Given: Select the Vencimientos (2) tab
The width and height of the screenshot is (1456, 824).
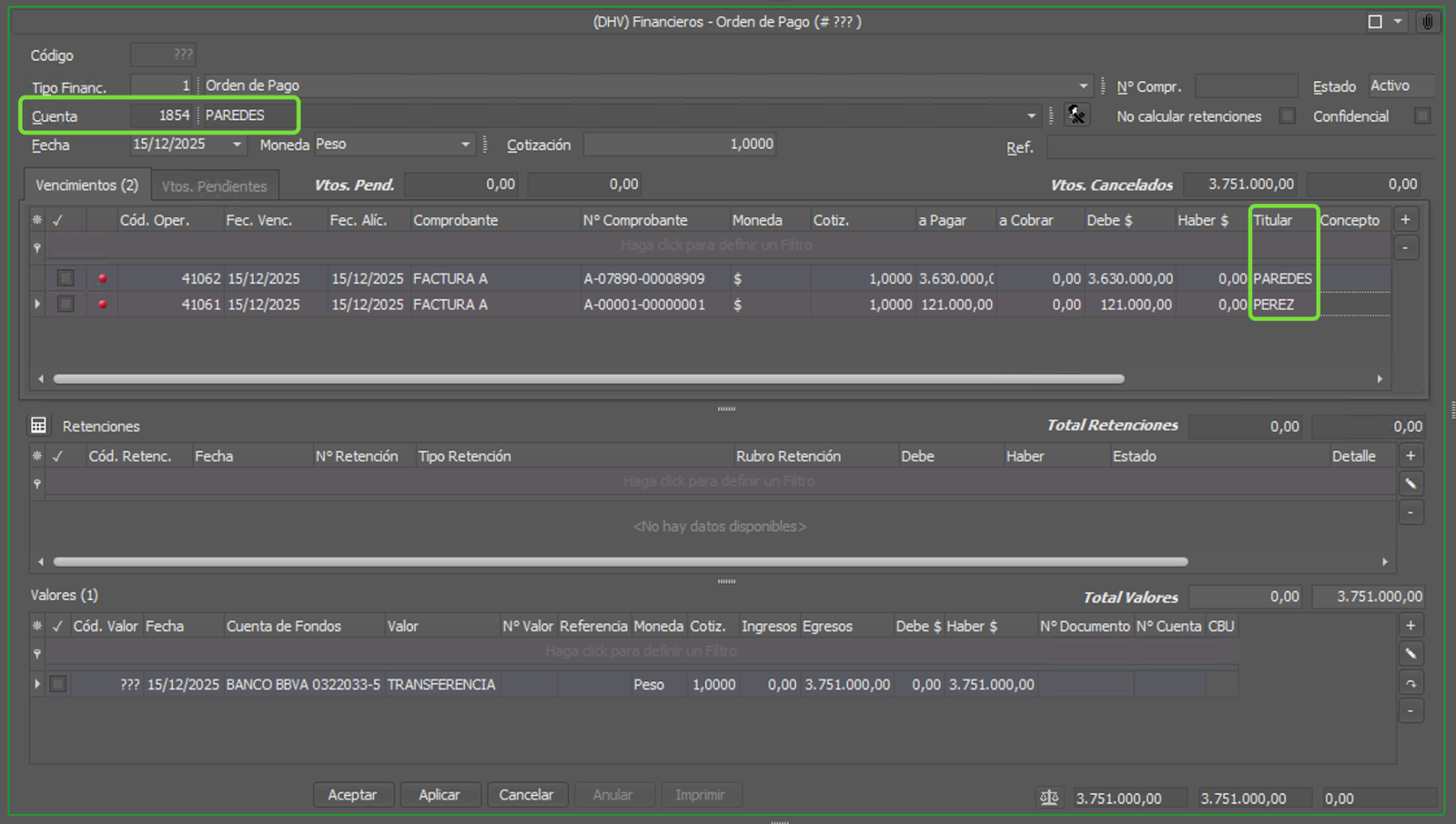Looking at the screenshot, I should 86,186.
